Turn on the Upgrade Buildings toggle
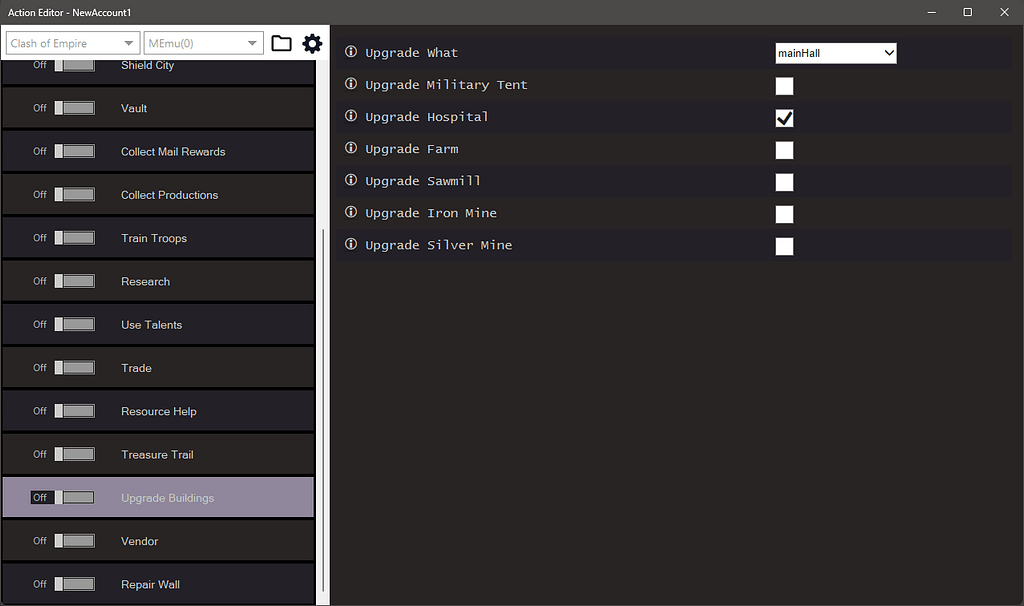Viewport: 1024px width, 606px height. (63, 497)
